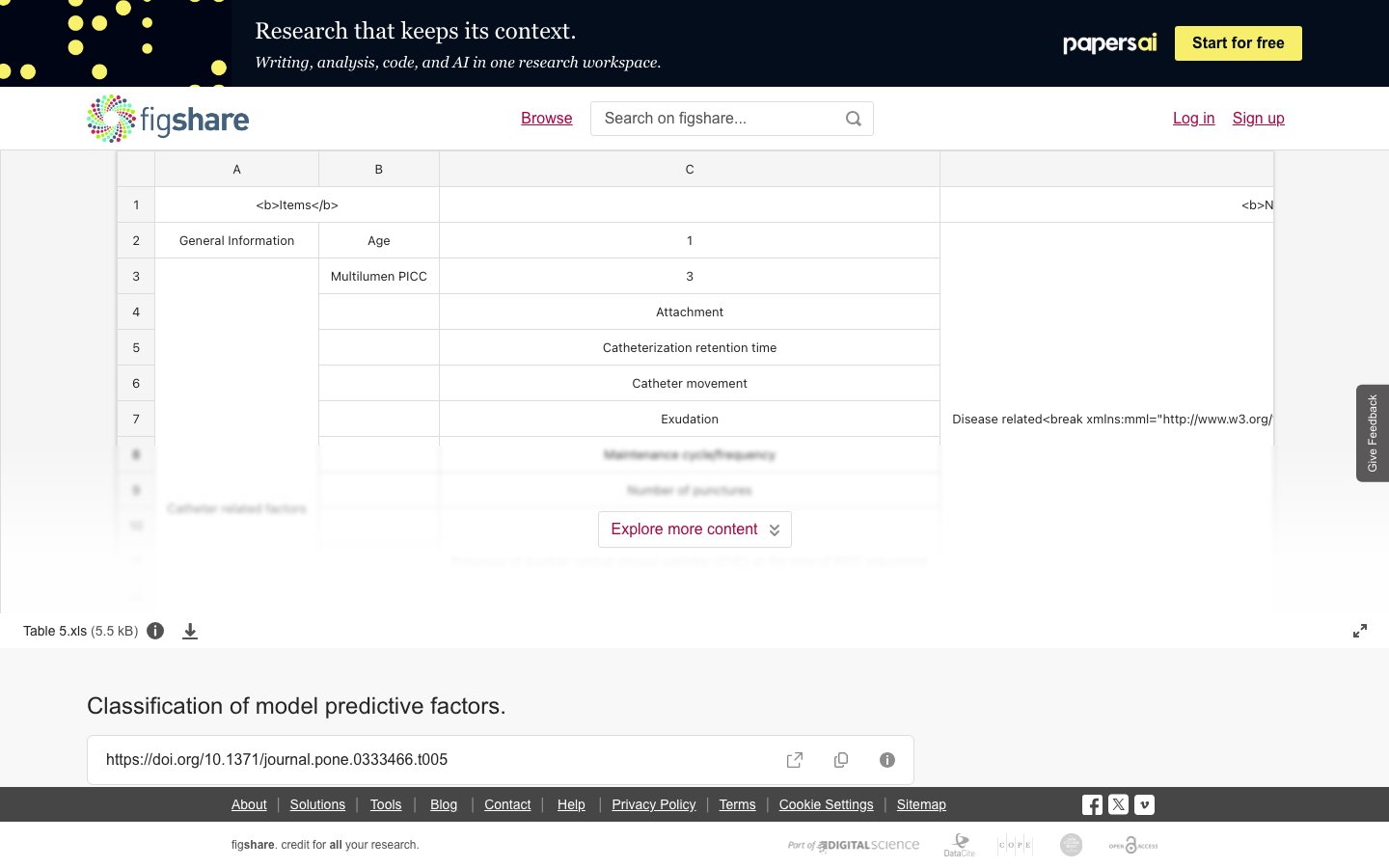Open Give Feedback side tab
1389x868 pixels.
[x=1372, y=433]
